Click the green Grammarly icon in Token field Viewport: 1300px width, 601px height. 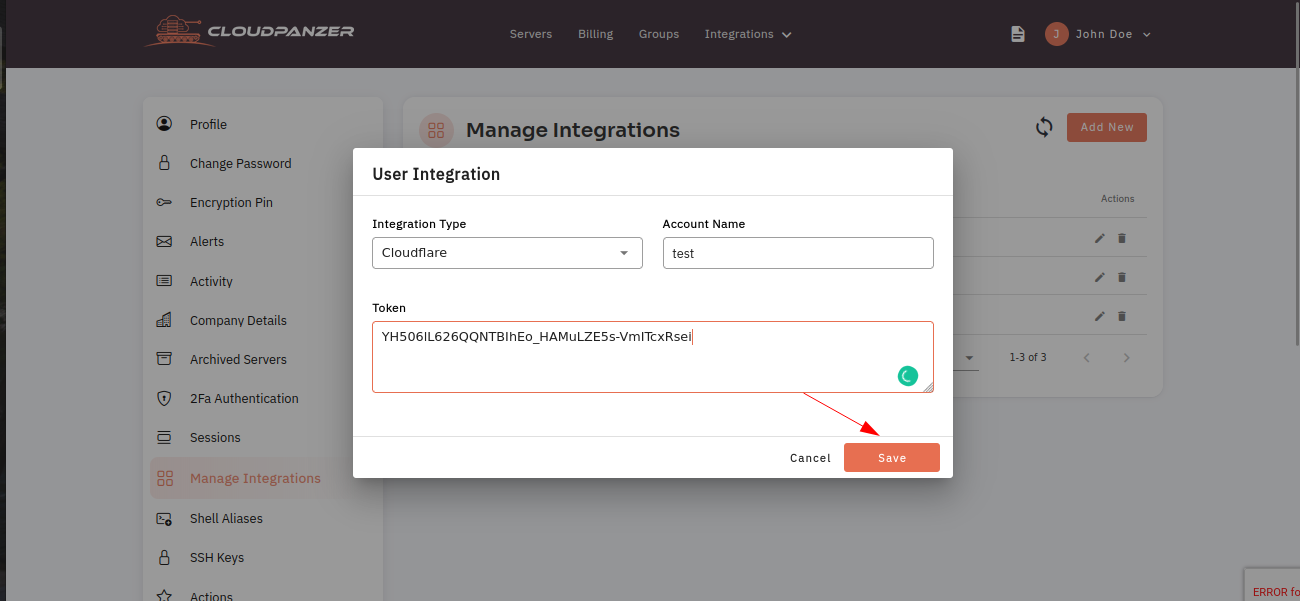[x=907, y=376]
